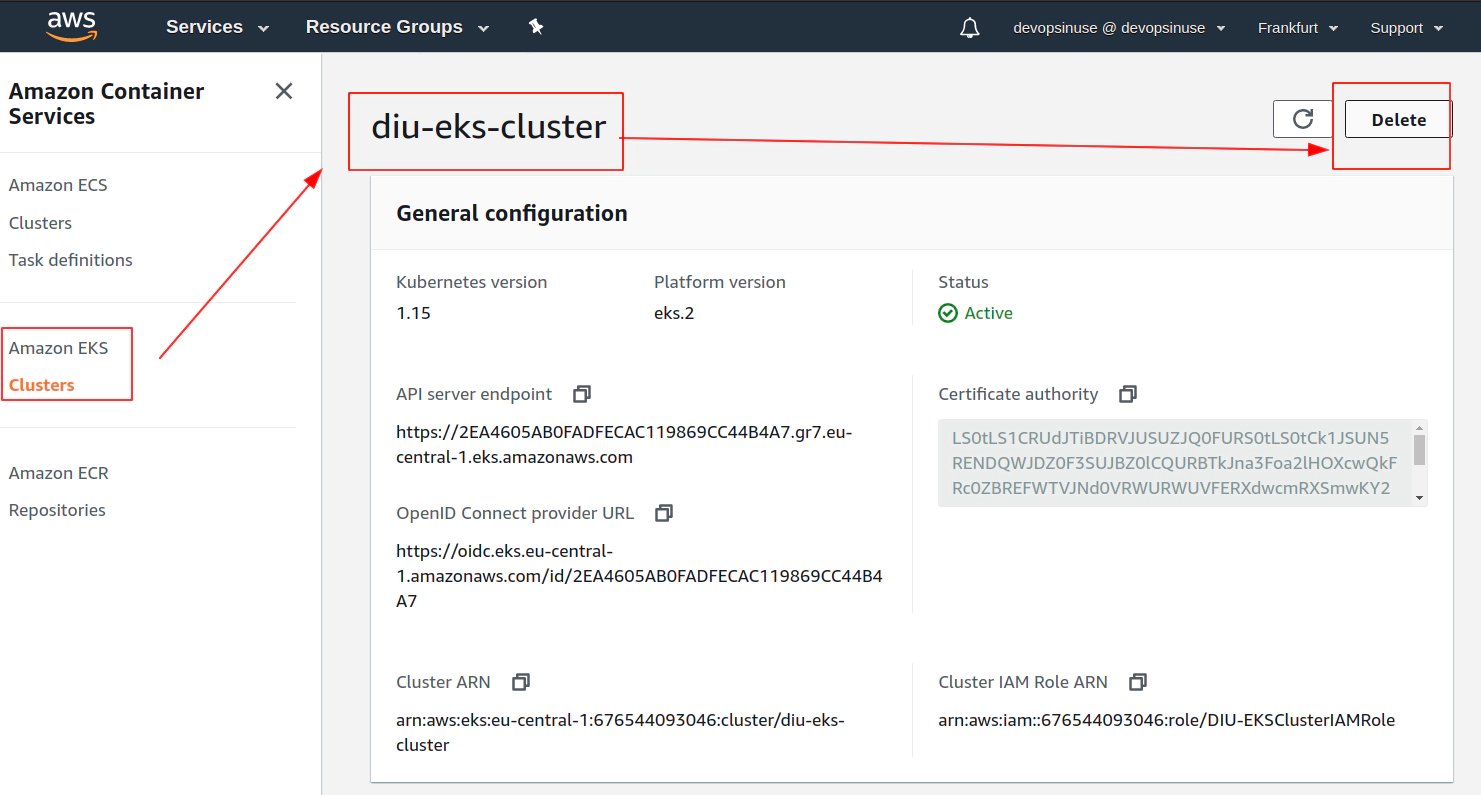Open the Support dropdown menu
1481x795 pixels.
click(x=1406, y=28)
